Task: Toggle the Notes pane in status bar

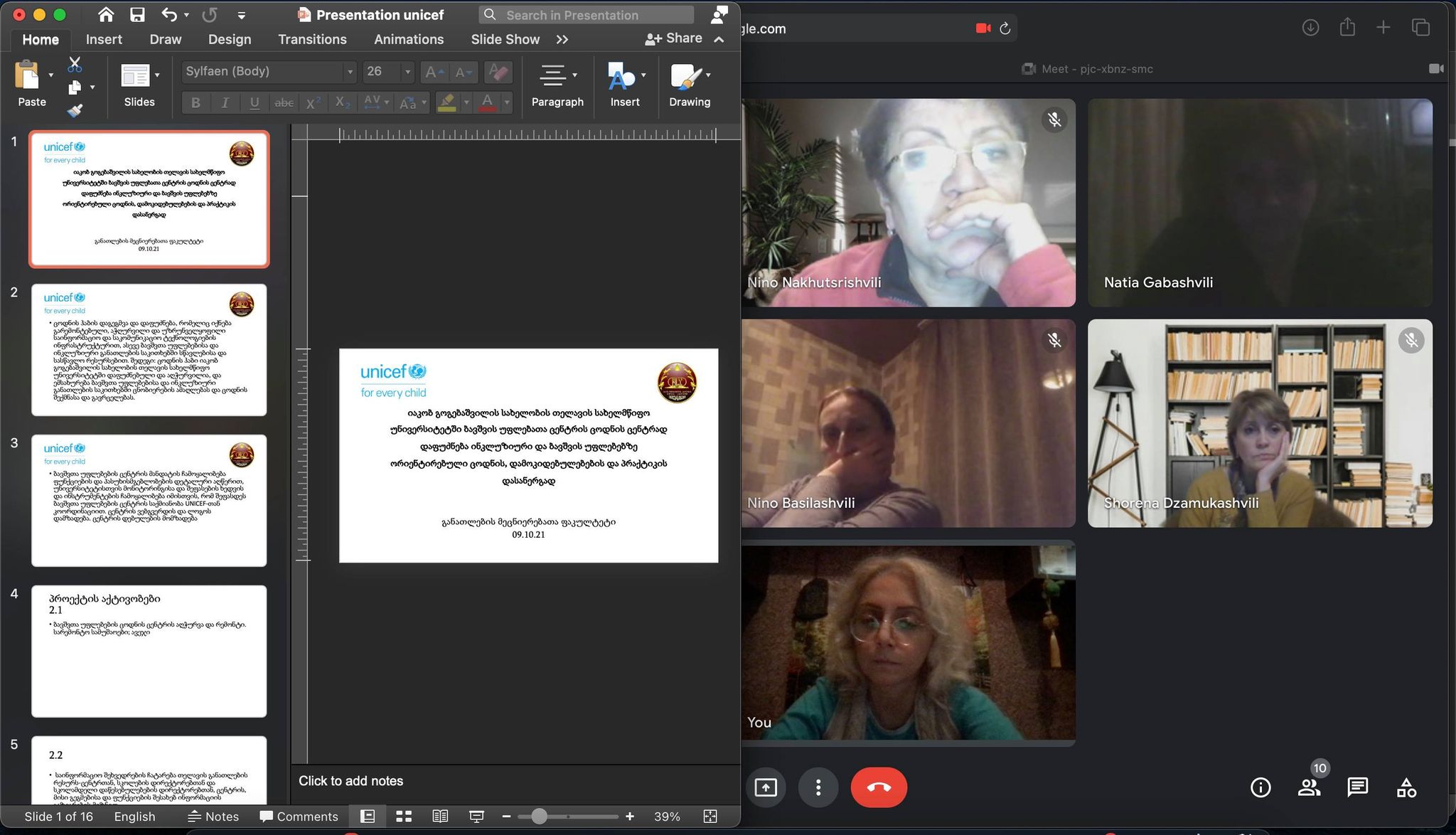Action: coord(213,817)
